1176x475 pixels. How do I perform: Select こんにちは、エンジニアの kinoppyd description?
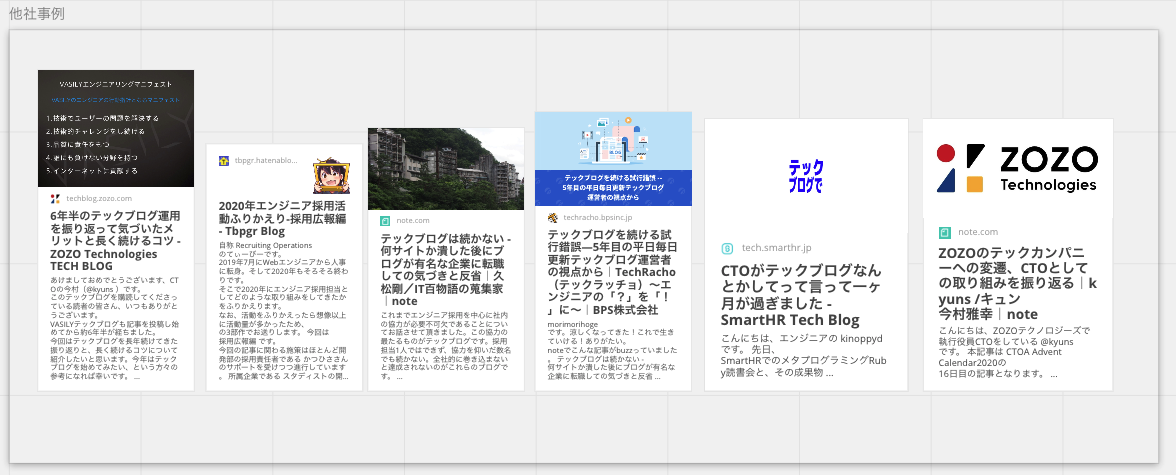(x=804, y=355)
